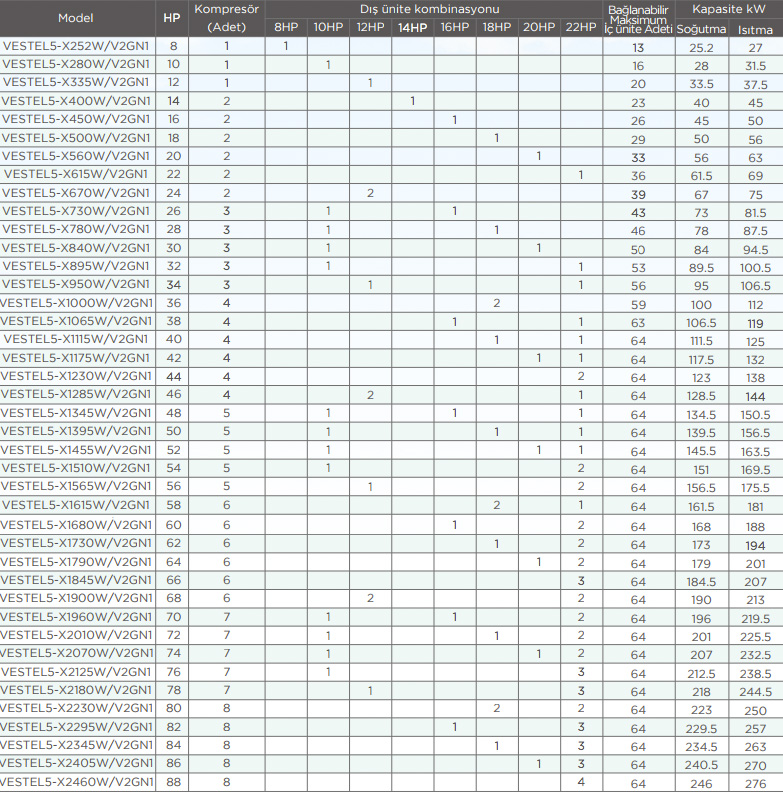
Task: Select model VESTEL5-X1175W/V2GN1
Action: point(76,358)
